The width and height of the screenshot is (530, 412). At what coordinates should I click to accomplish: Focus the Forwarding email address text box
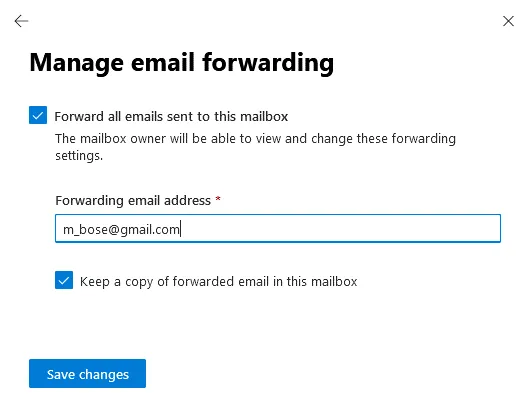tap(278, 228)
